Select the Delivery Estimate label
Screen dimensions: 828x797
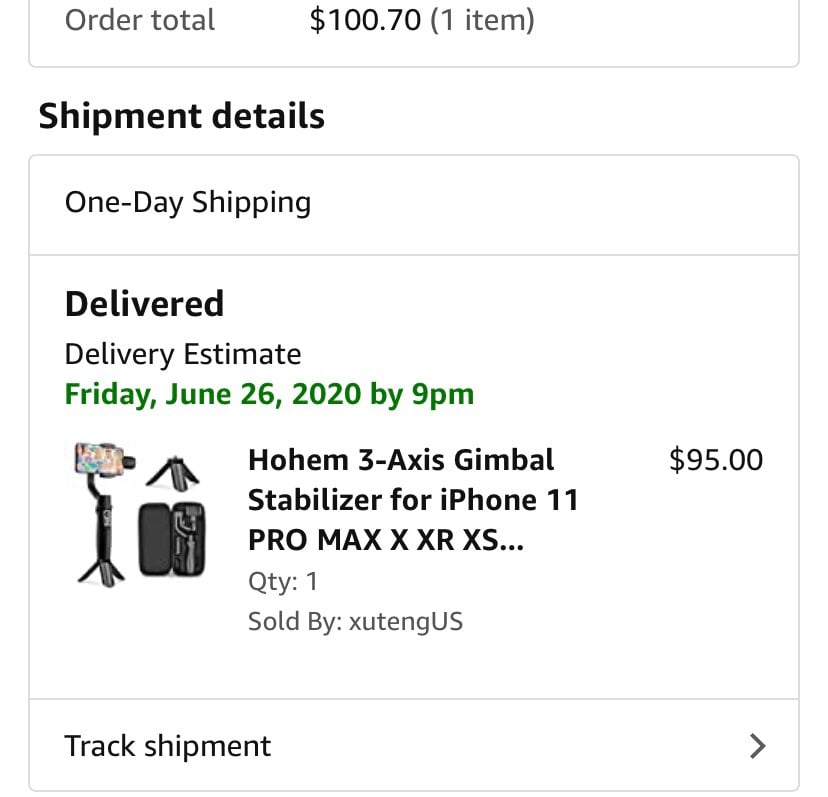click(183, 354)
